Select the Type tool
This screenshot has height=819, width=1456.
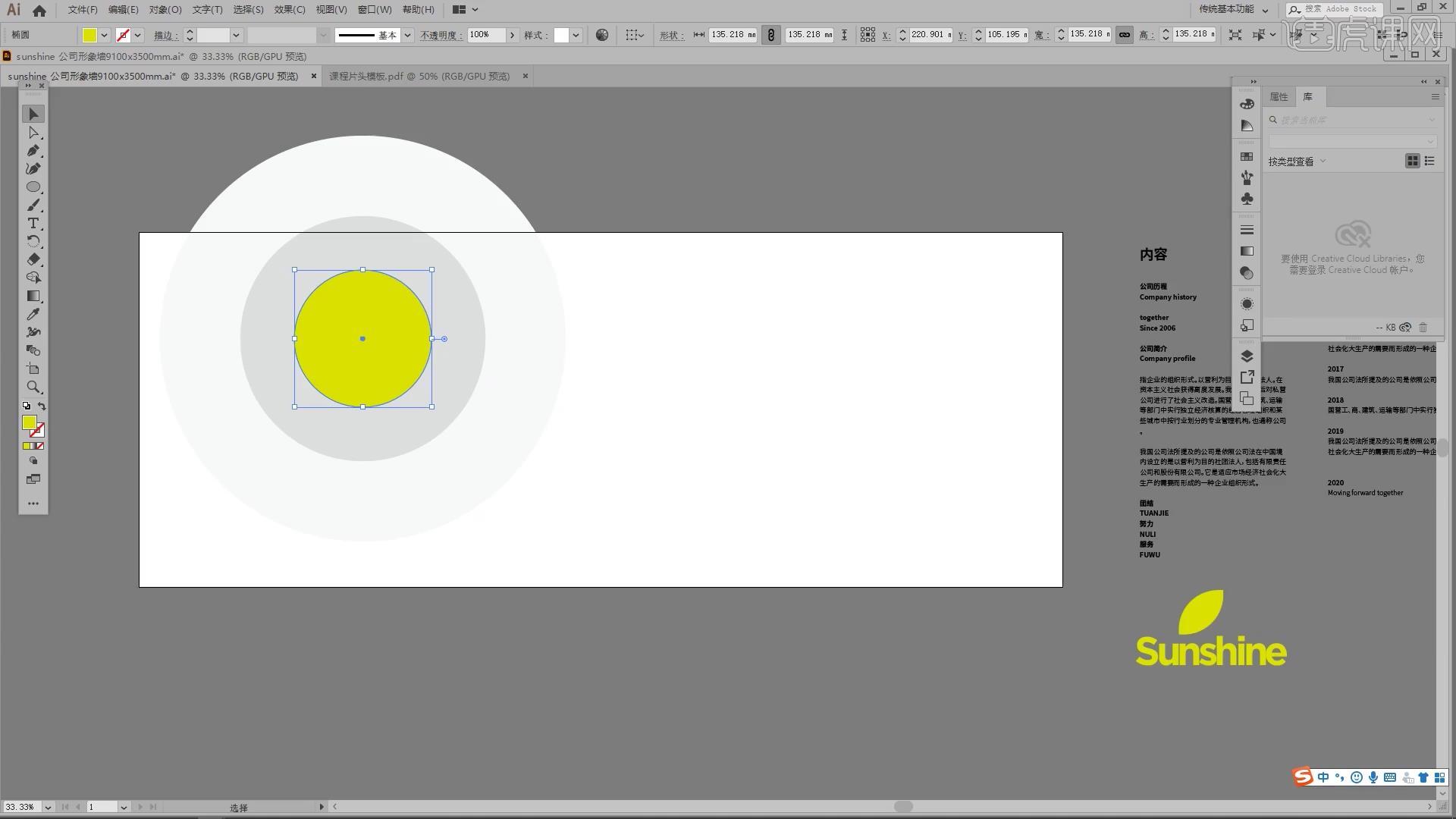pyautogui.click(x=33, y=224)
